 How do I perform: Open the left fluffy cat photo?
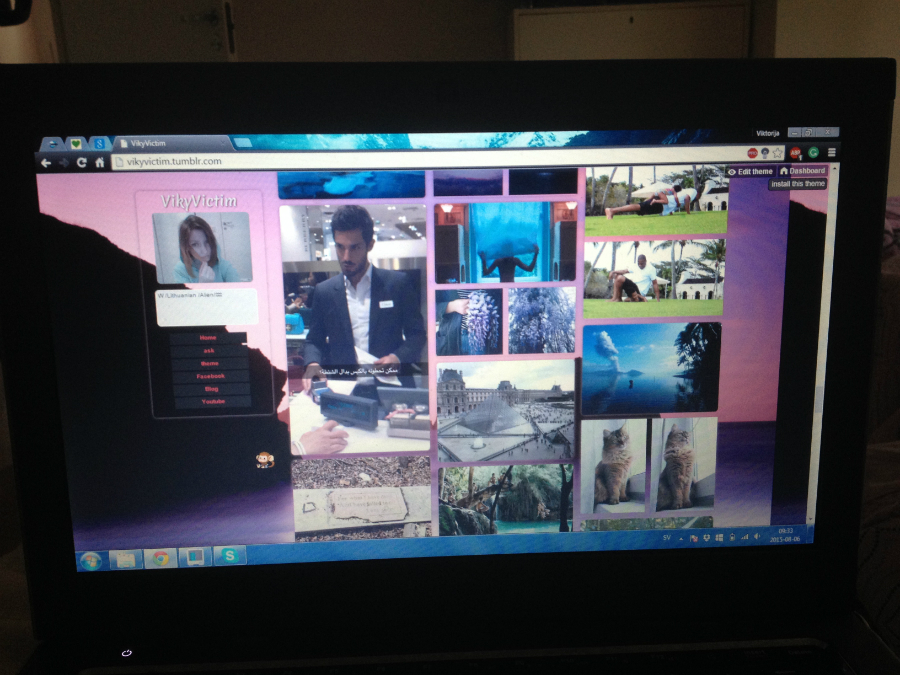(614, 465)
